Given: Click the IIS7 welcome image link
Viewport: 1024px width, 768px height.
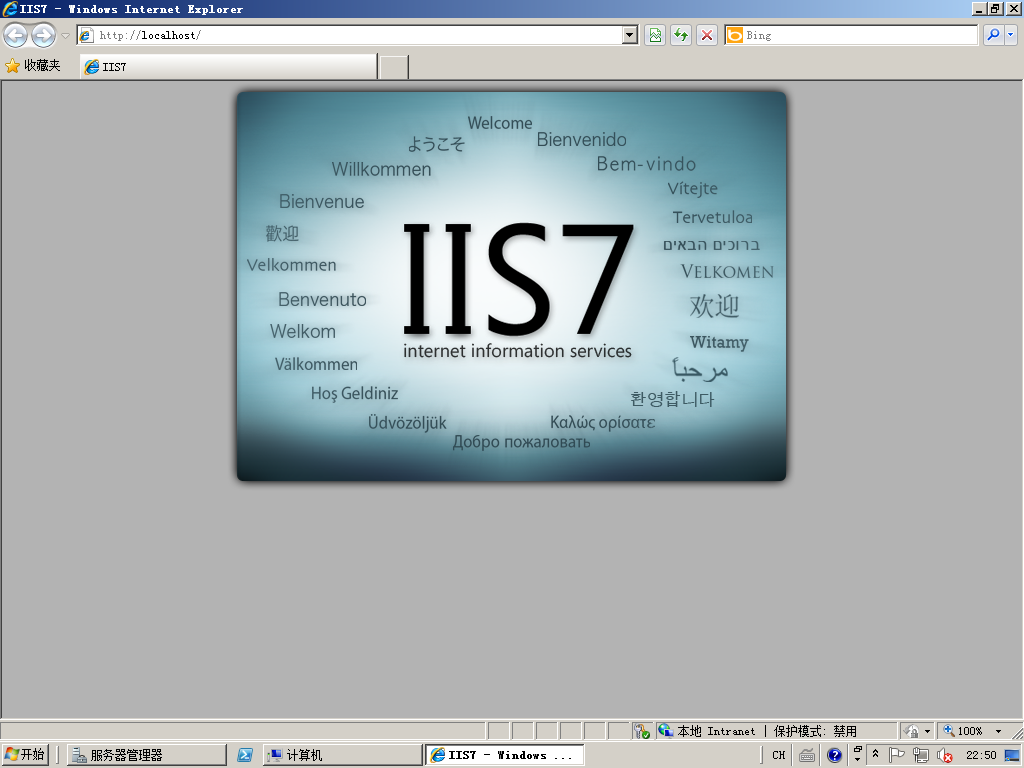Looking at the screenshot, I should point(511,287).
